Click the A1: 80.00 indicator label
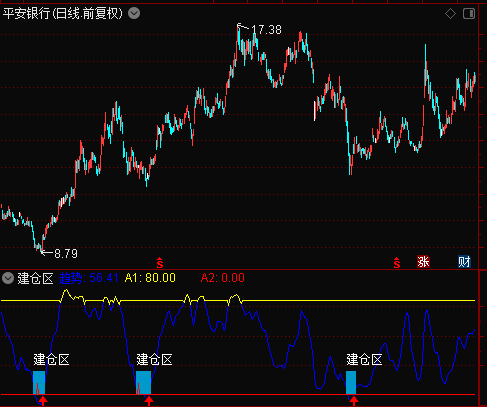Screen dimensions: 487x407 click(150, 278)
